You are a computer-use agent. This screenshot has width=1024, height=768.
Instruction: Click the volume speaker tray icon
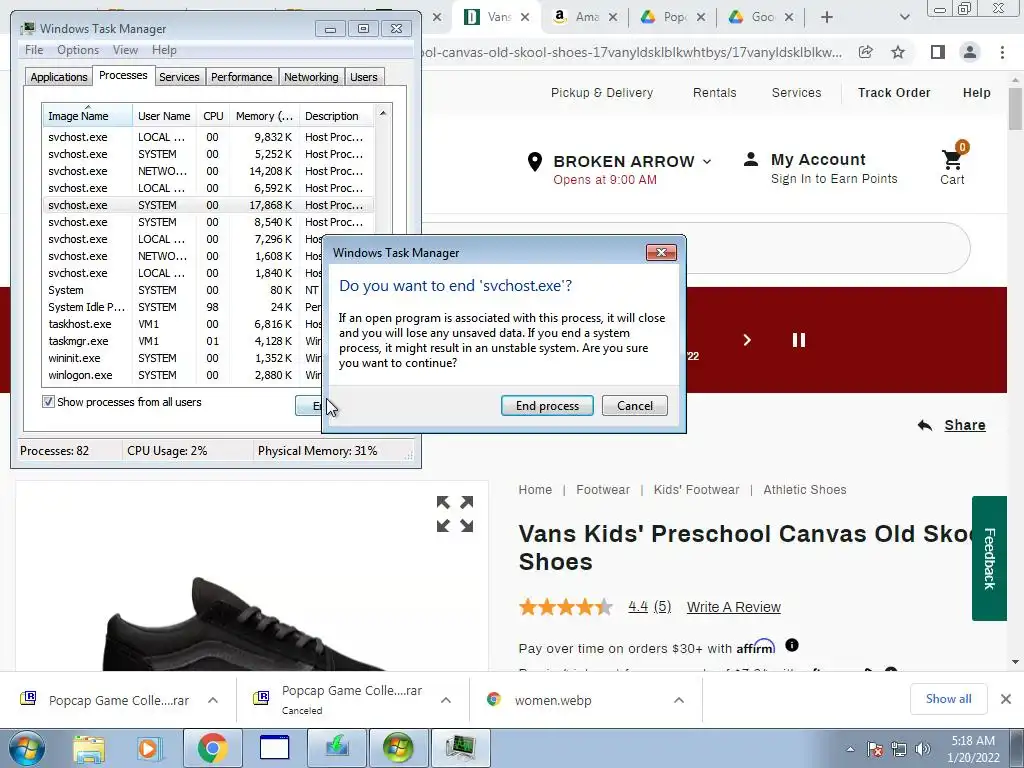923,749
